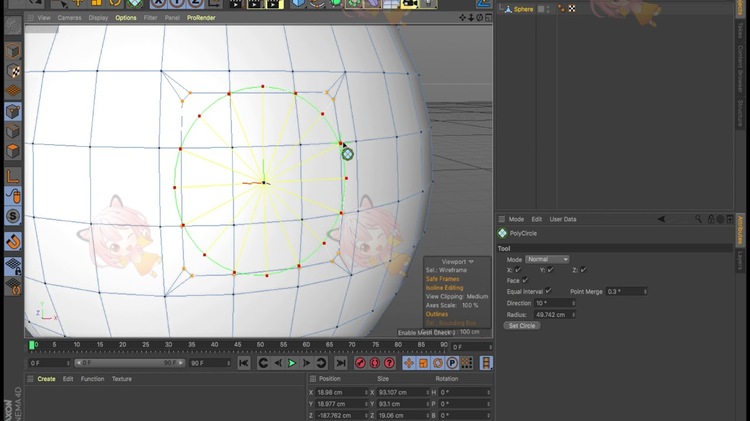Click the Keyframe Selection question-mark icon

pos(389,363)
